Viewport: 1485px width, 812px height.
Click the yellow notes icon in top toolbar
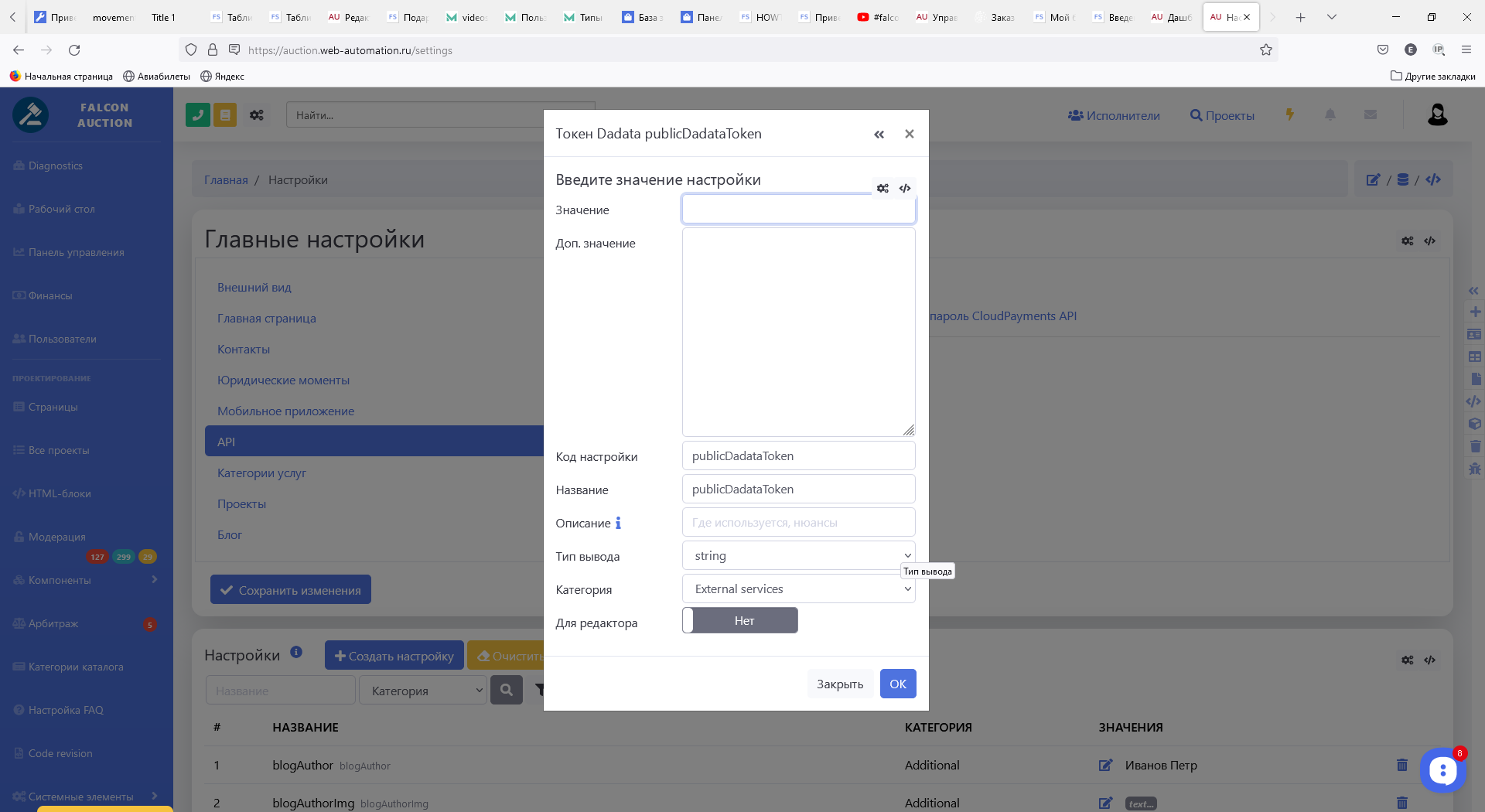225,115
